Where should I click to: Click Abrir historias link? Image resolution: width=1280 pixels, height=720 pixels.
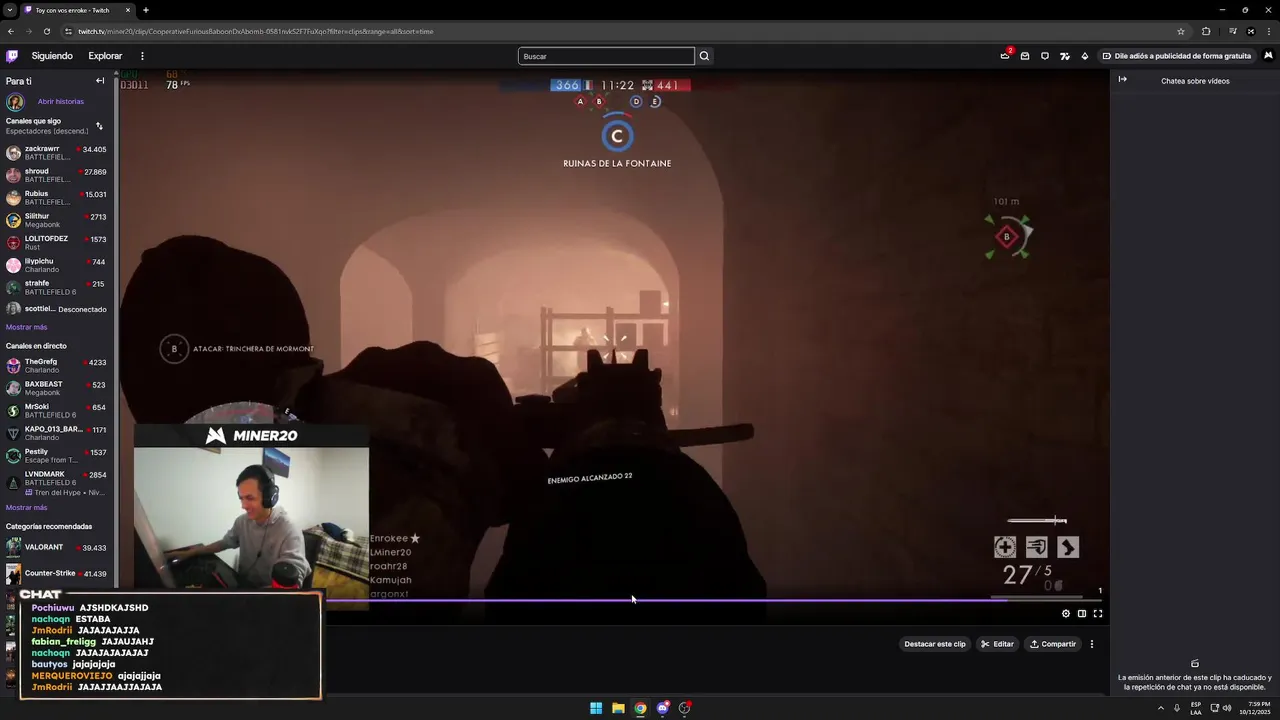click(x=61, y=101)
